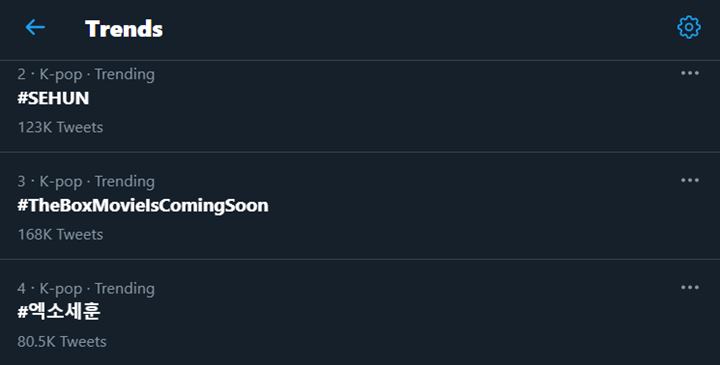Click the 168K Tweets count
Viewport: 720px width, 365px height.
point(60,235)
